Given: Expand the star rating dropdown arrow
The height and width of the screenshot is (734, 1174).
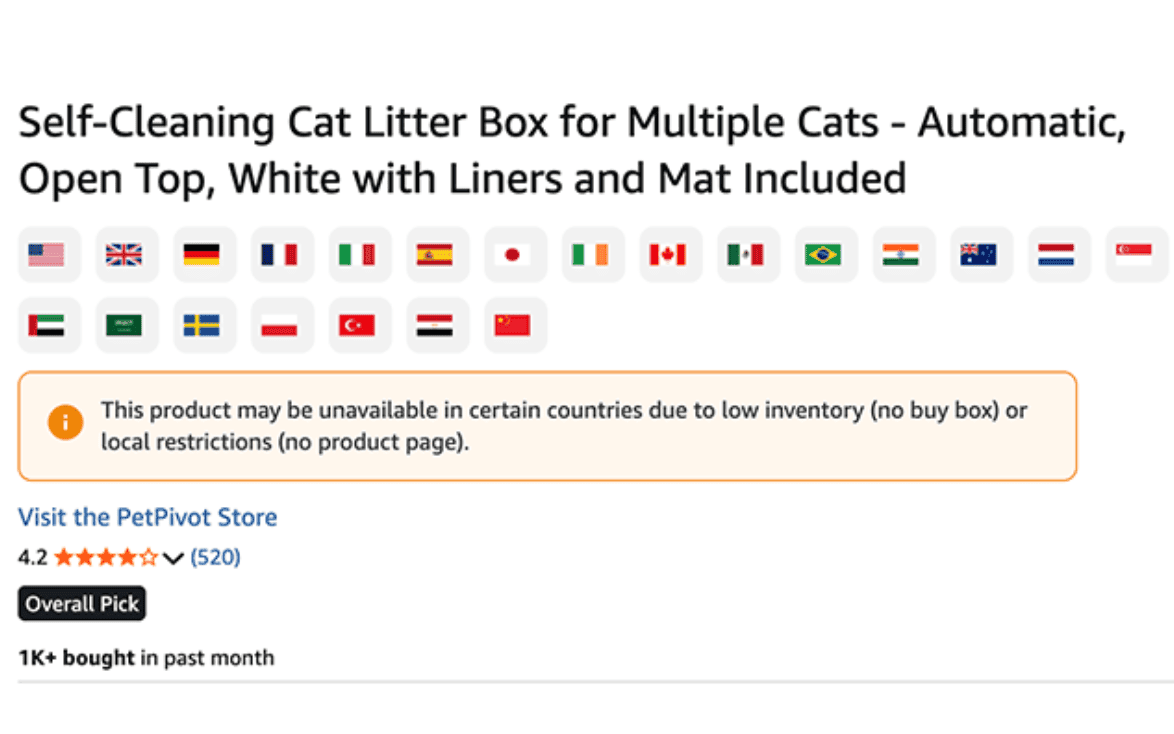Looking at the screenshot, I should point(173,558).
